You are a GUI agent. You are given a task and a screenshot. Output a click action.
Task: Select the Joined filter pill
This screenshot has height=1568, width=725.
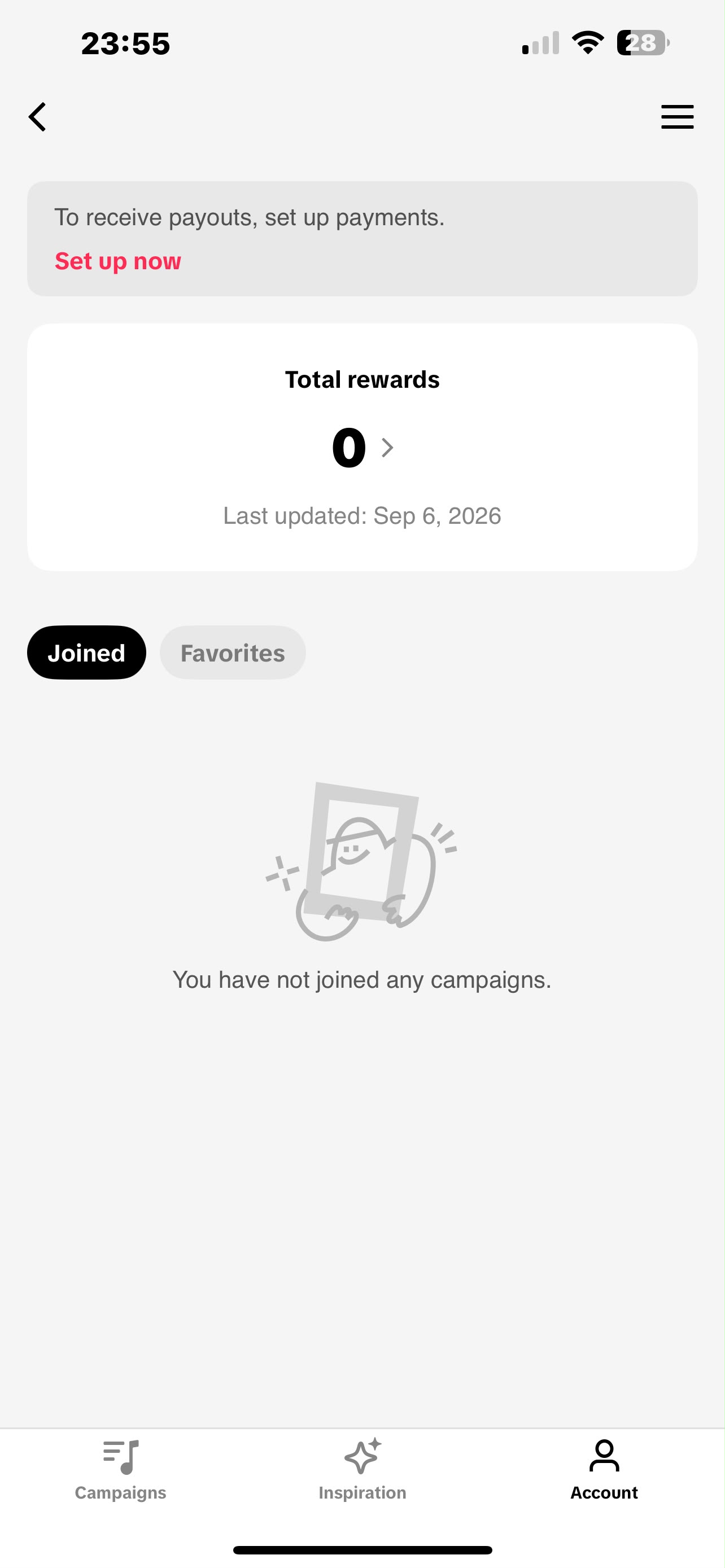[86, 652]
